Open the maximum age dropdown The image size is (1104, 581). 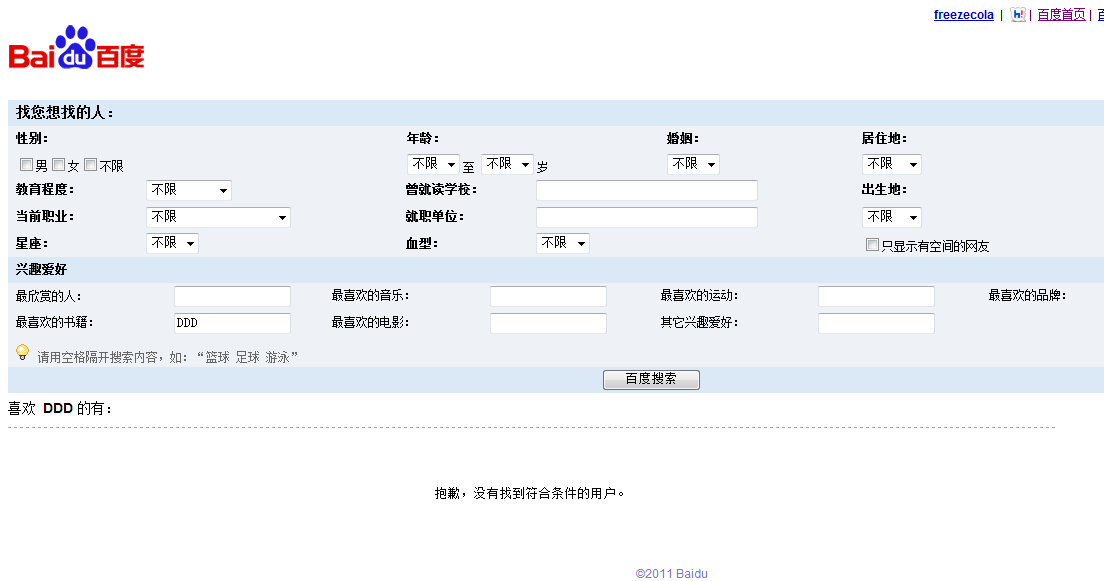(x=508, y=164)
